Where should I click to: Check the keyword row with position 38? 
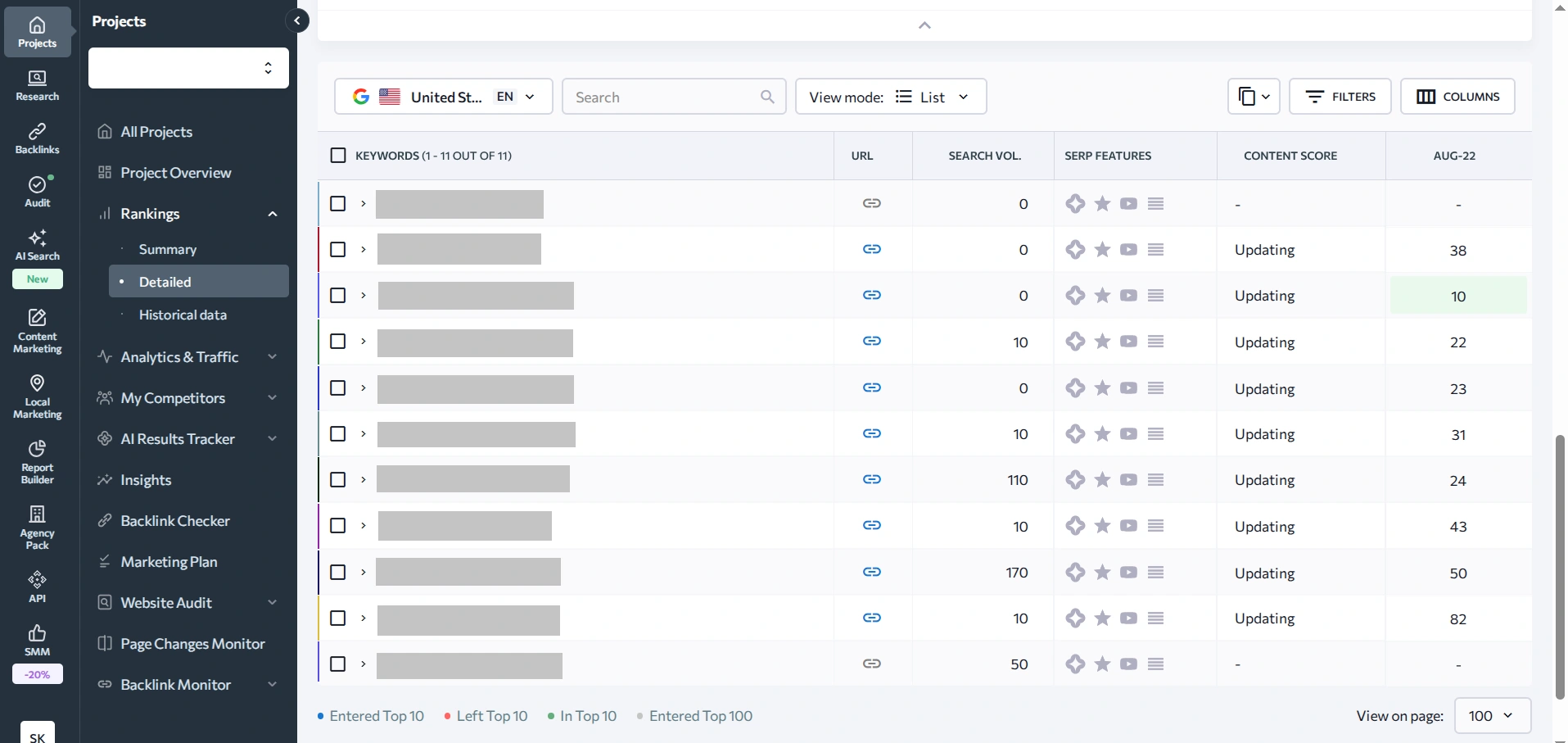[x=338, y=249]
